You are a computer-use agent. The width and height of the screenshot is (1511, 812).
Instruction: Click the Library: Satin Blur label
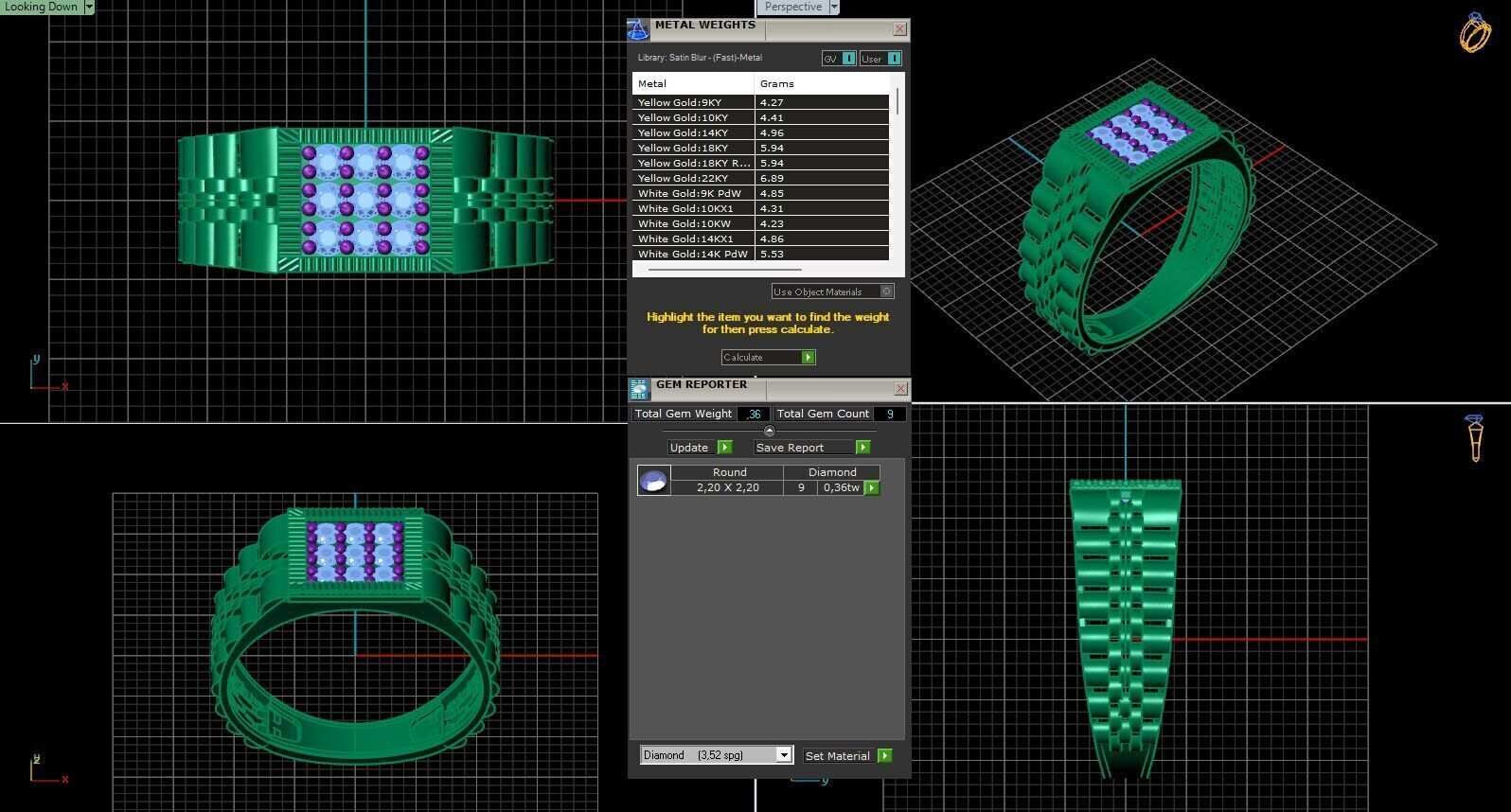click(700, 58)
